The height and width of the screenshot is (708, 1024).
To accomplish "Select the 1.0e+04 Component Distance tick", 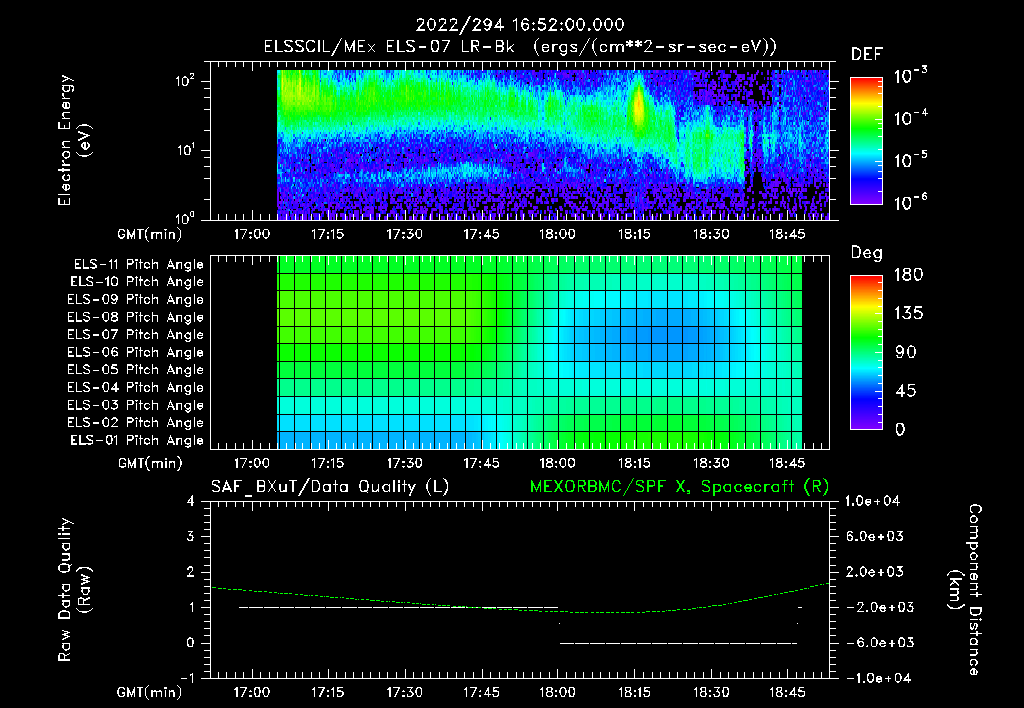I will click(x=872, y=502).
